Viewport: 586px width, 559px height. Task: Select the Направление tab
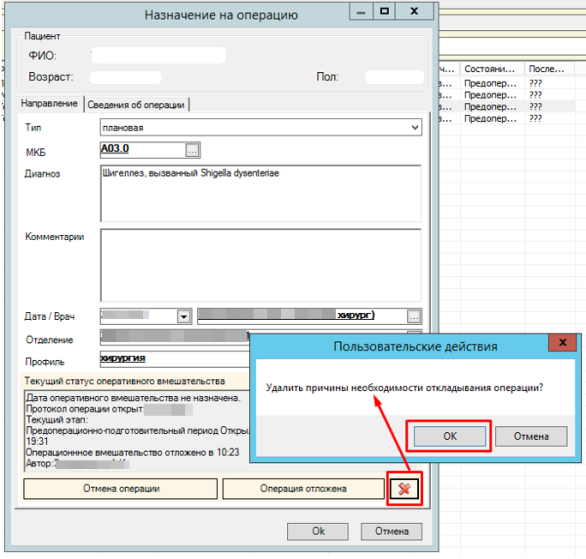tap(49, 104)
